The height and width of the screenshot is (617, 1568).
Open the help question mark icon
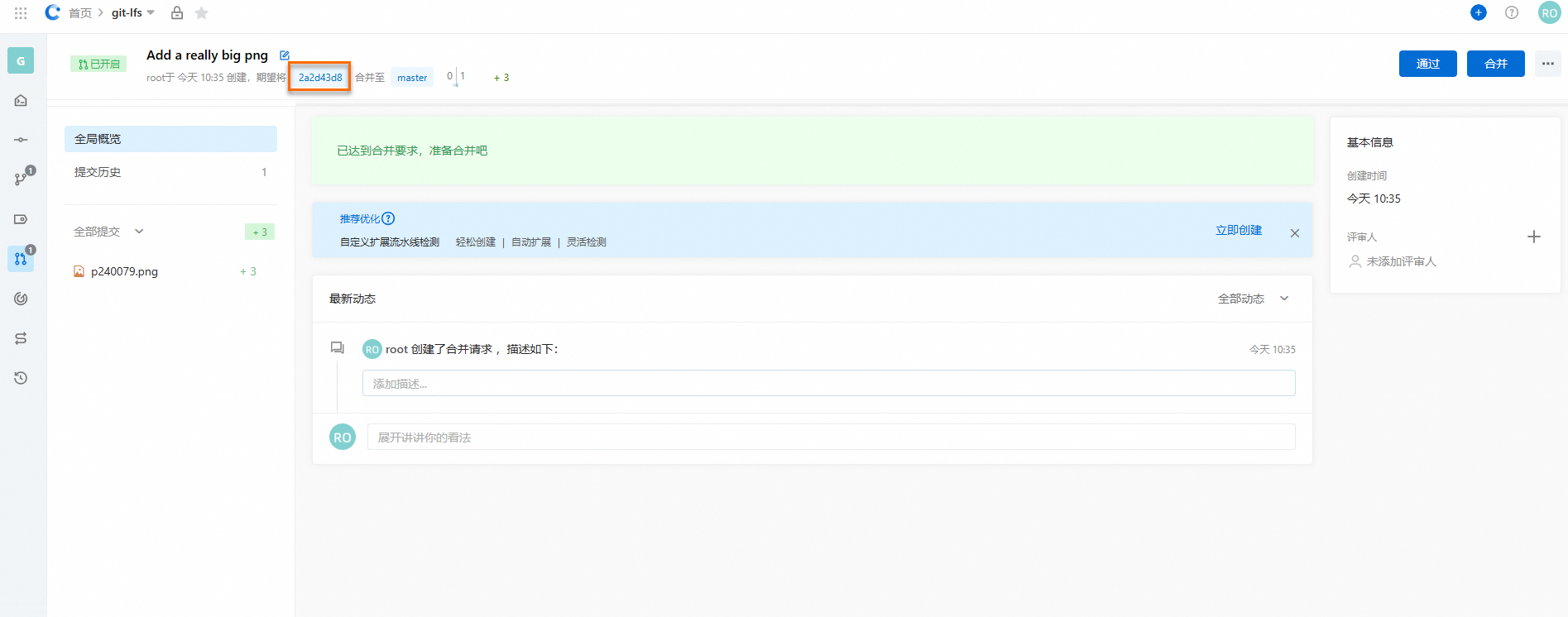(x=1512, y=12)
